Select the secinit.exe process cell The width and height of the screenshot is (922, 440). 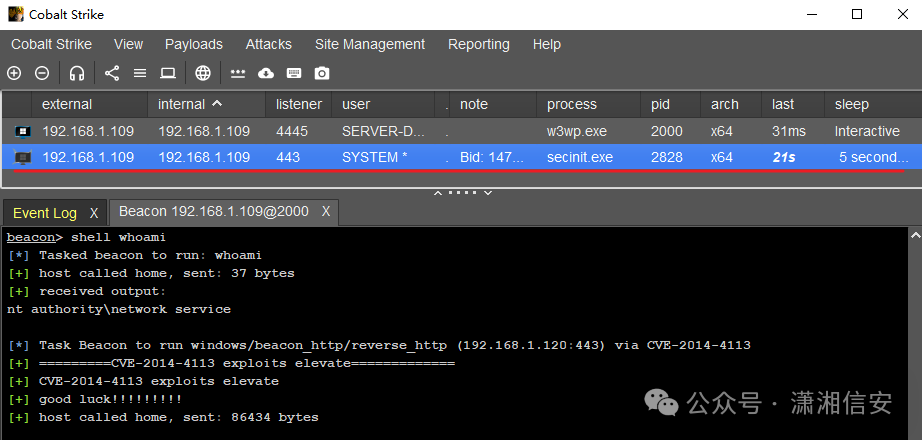click(x=589, y=157)
